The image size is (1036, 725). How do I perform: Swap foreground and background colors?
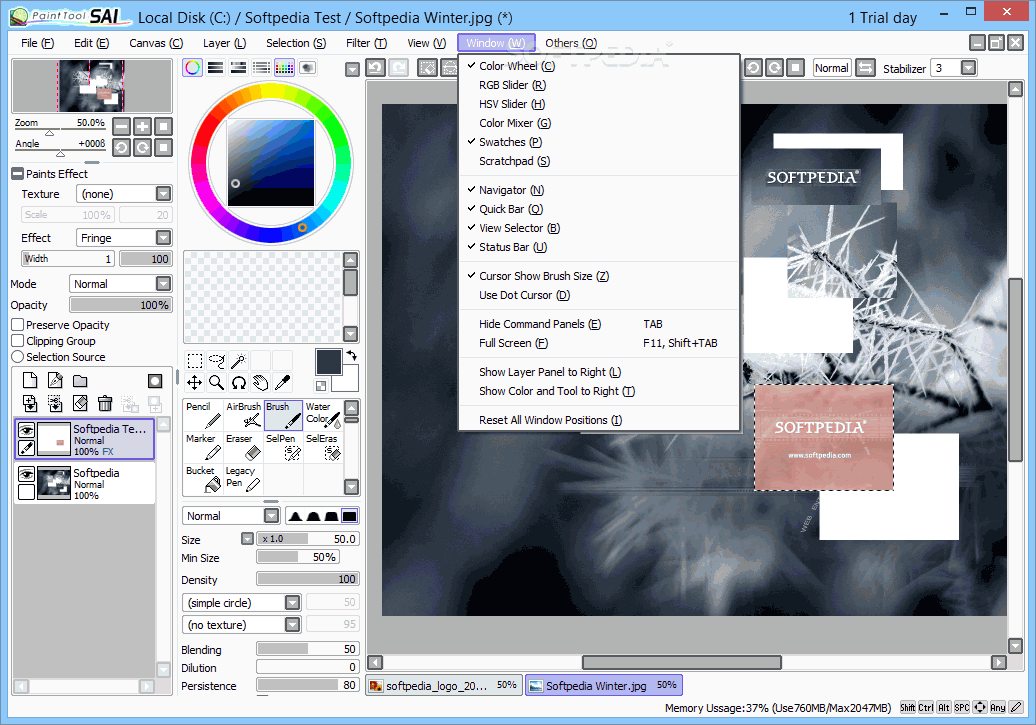(x=352, y=356)
